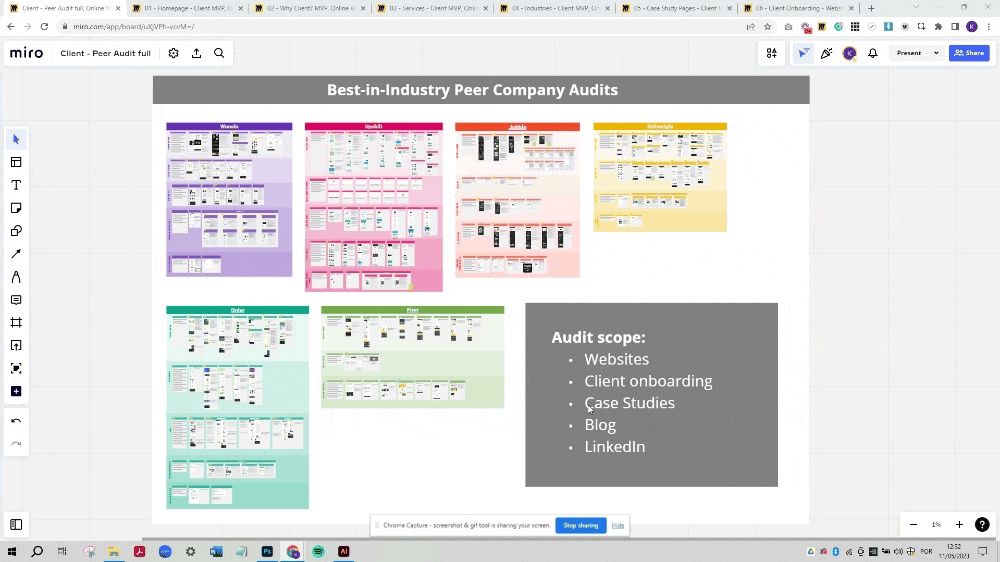Click the Hide link in sharing bar
The height and width of the screenshot is (562, 1000).
coord(617,526)
